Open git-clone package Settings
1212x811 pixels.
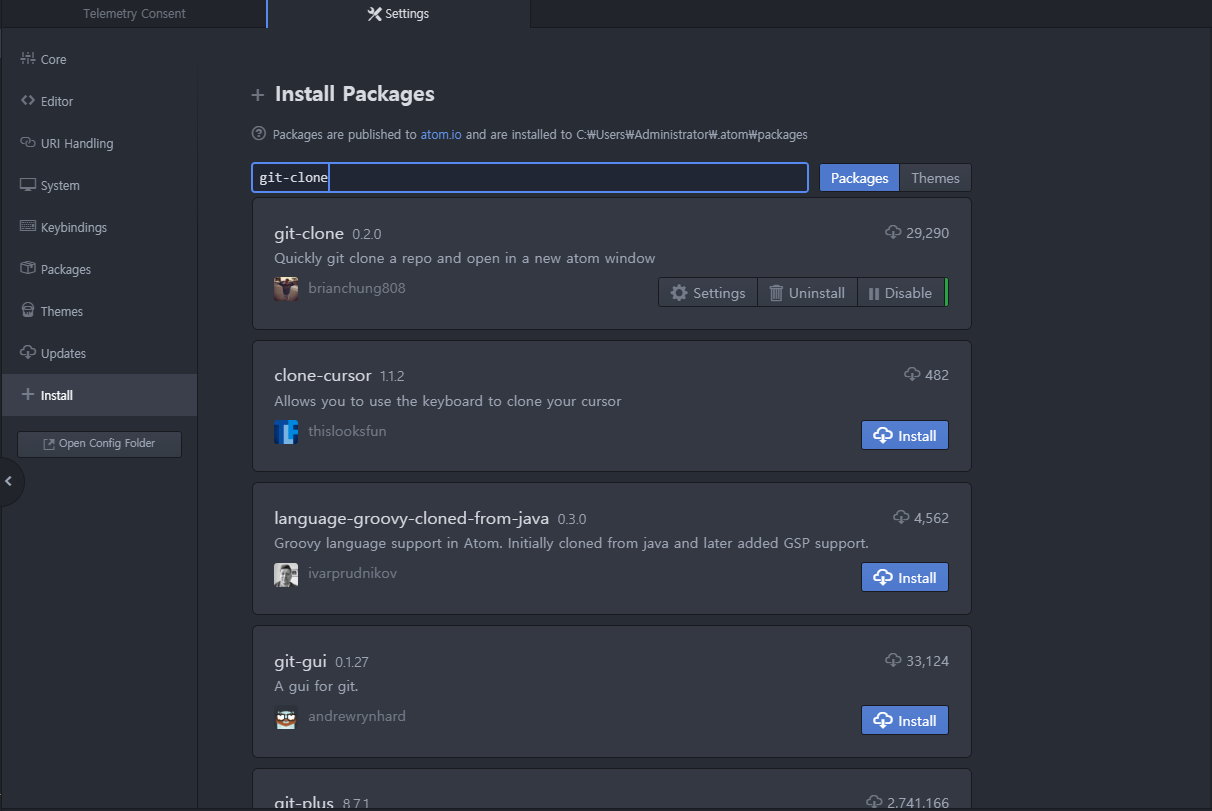(708, 293)
